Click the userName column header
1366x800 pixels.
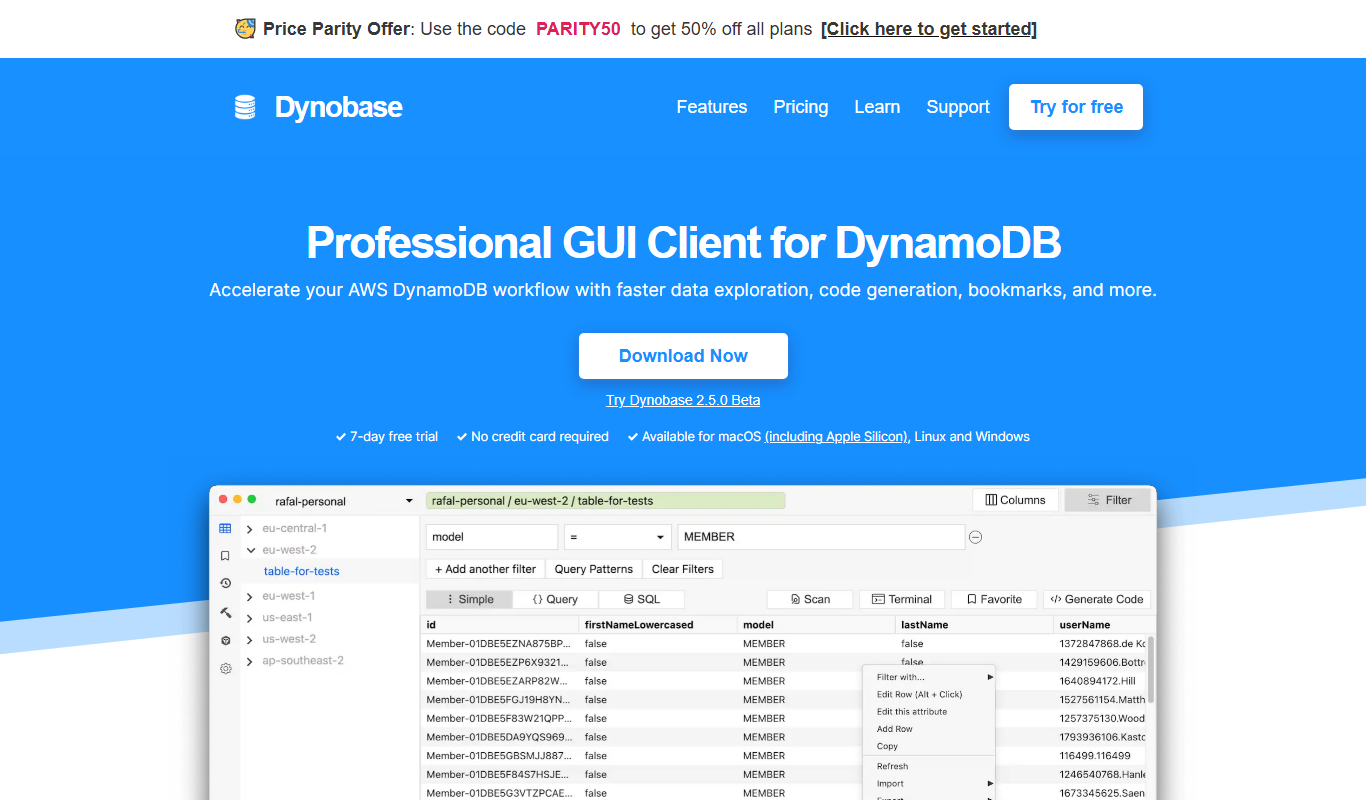tap(1100, 625)
